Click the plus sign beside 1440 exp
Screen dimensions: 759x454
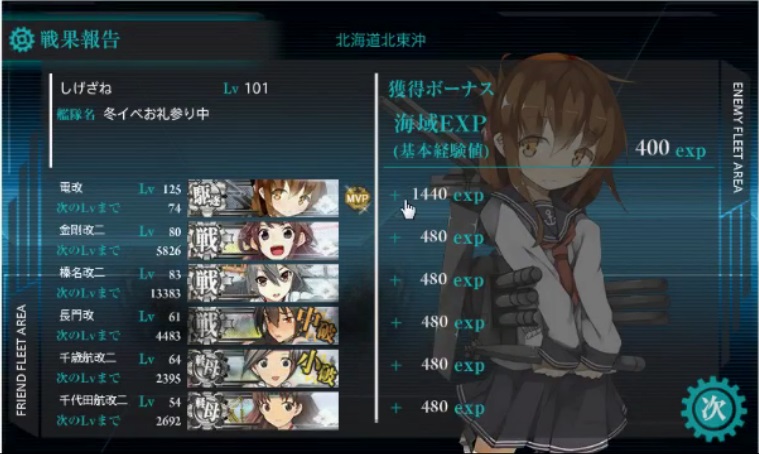point(395,195)
